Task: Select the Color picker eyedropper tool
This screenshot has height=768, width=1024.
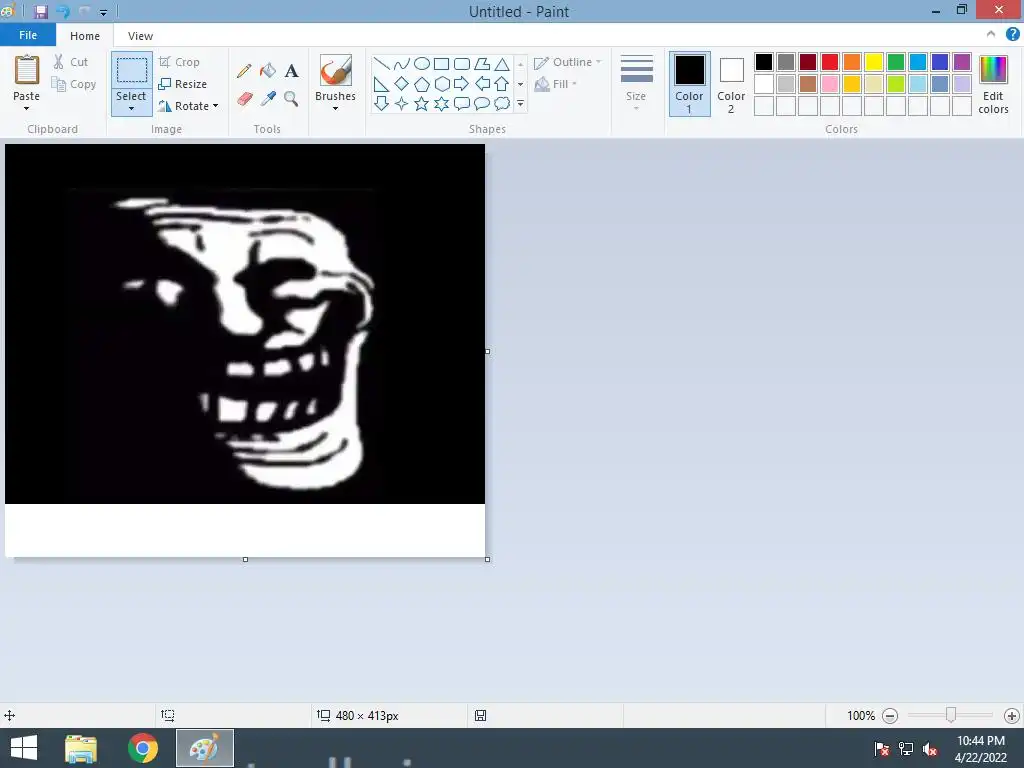Action: tap(268, 99)
